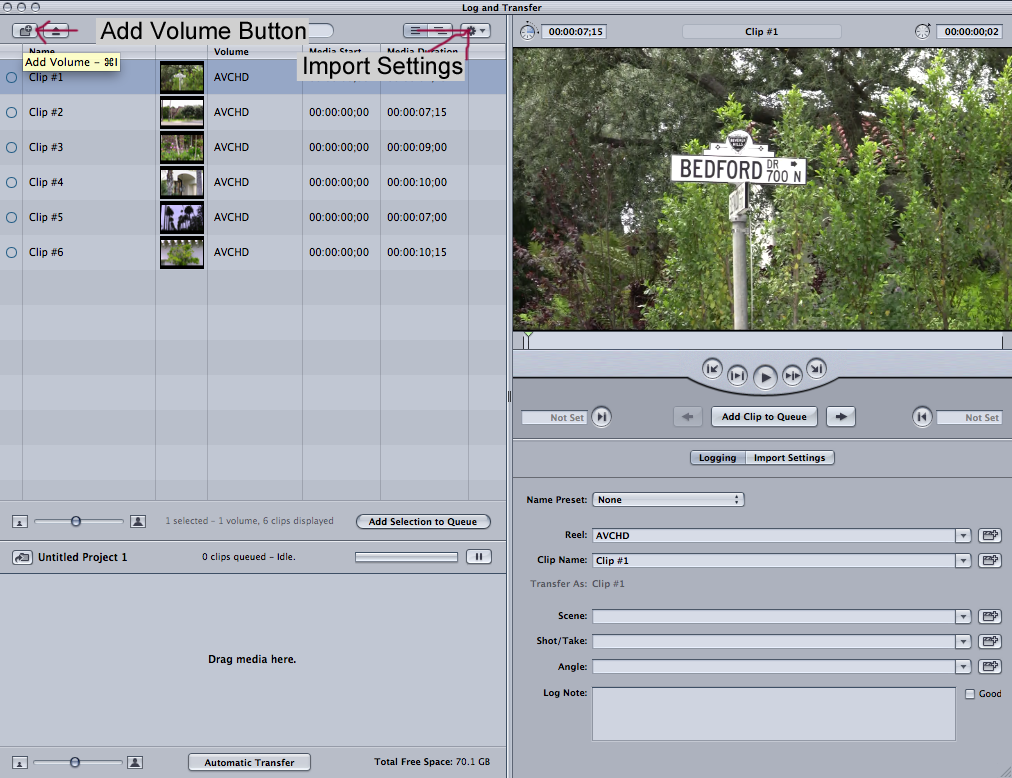Click status circle for Clip #2
1012x778 pixels.
pyautogui.click(x=12, y=112)
